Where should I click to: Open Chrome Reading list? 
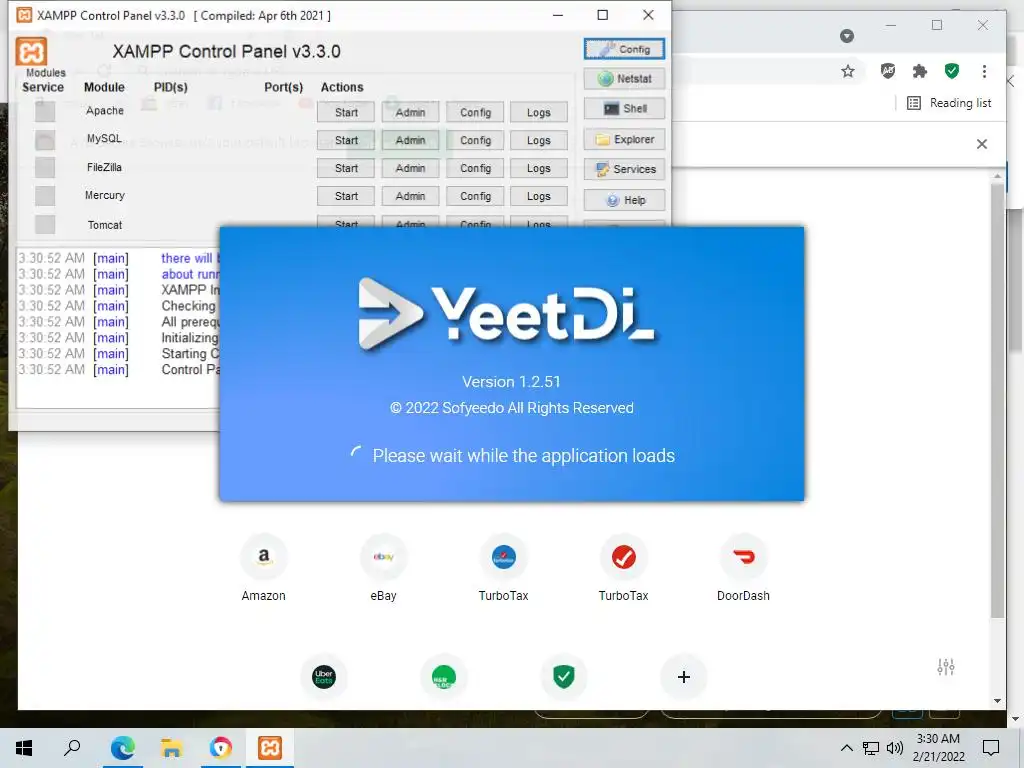pyautogui.click(x=950, y=103)
